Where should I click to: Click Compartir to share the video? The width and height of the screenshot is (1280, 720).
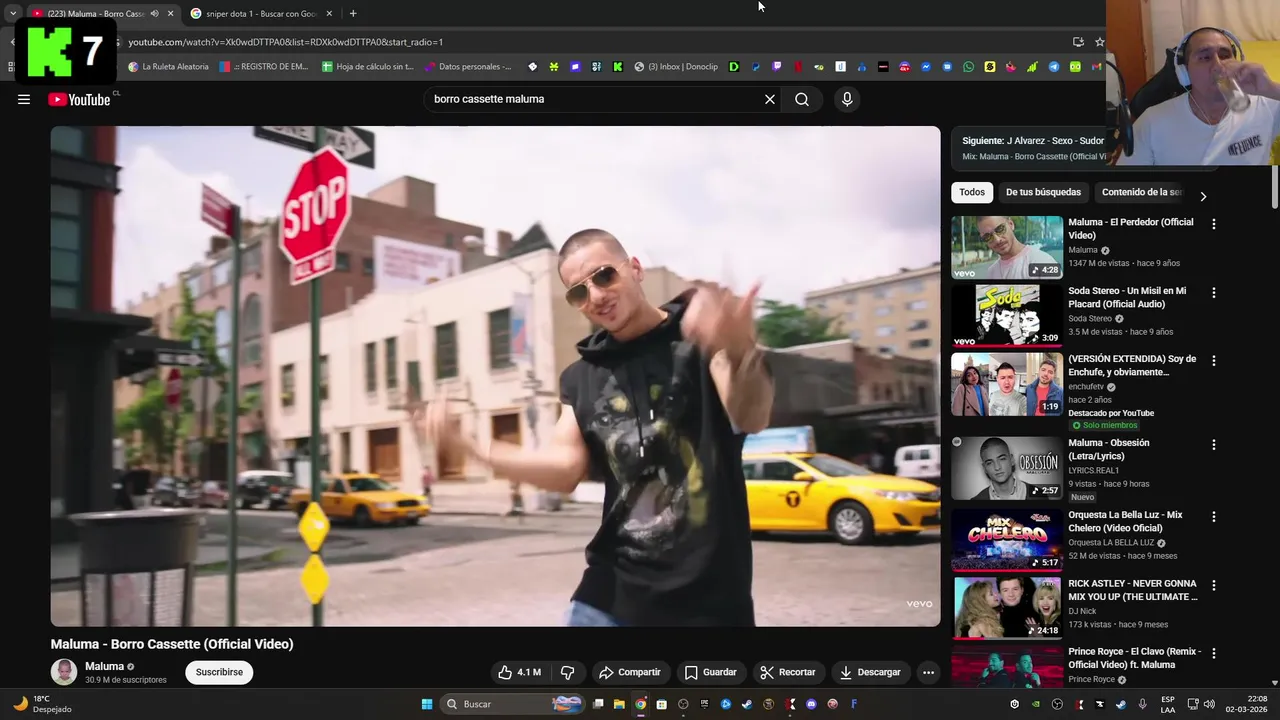tap(629, 672)
